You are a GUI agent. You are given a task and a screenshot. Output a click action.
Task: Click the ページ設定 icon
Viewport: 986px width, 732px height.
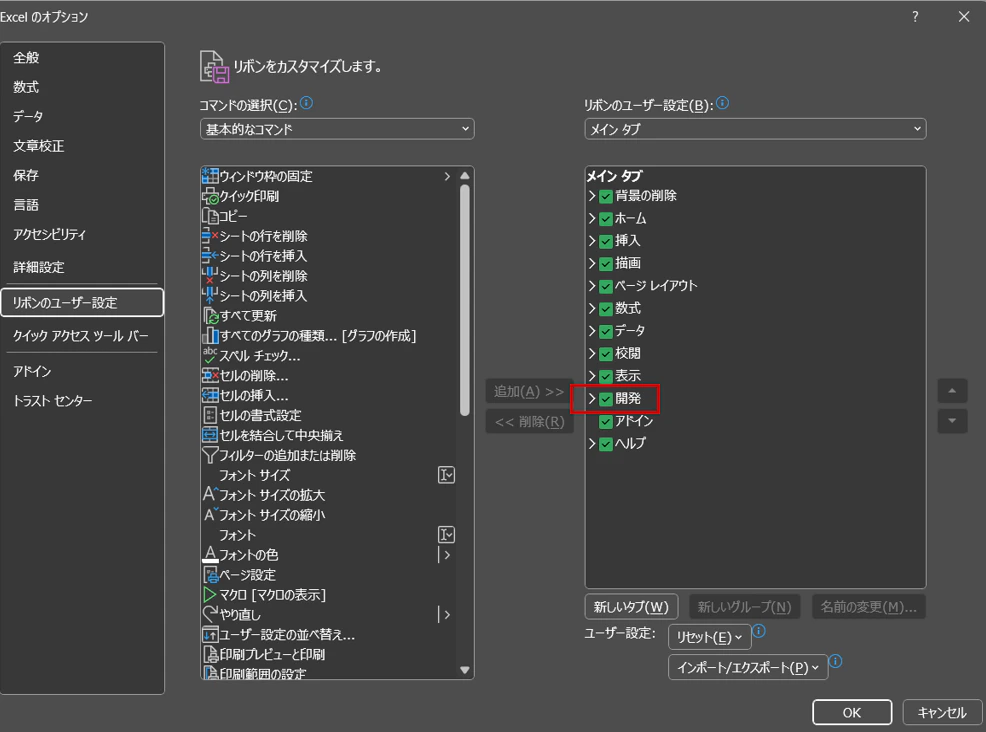210,575
